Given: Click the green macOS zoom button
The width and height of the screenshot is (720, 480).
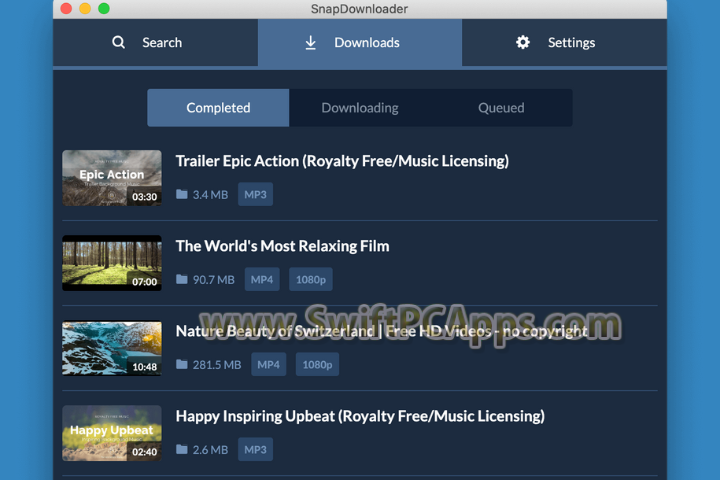Looking at the screenshot, I should click(104, 8).
